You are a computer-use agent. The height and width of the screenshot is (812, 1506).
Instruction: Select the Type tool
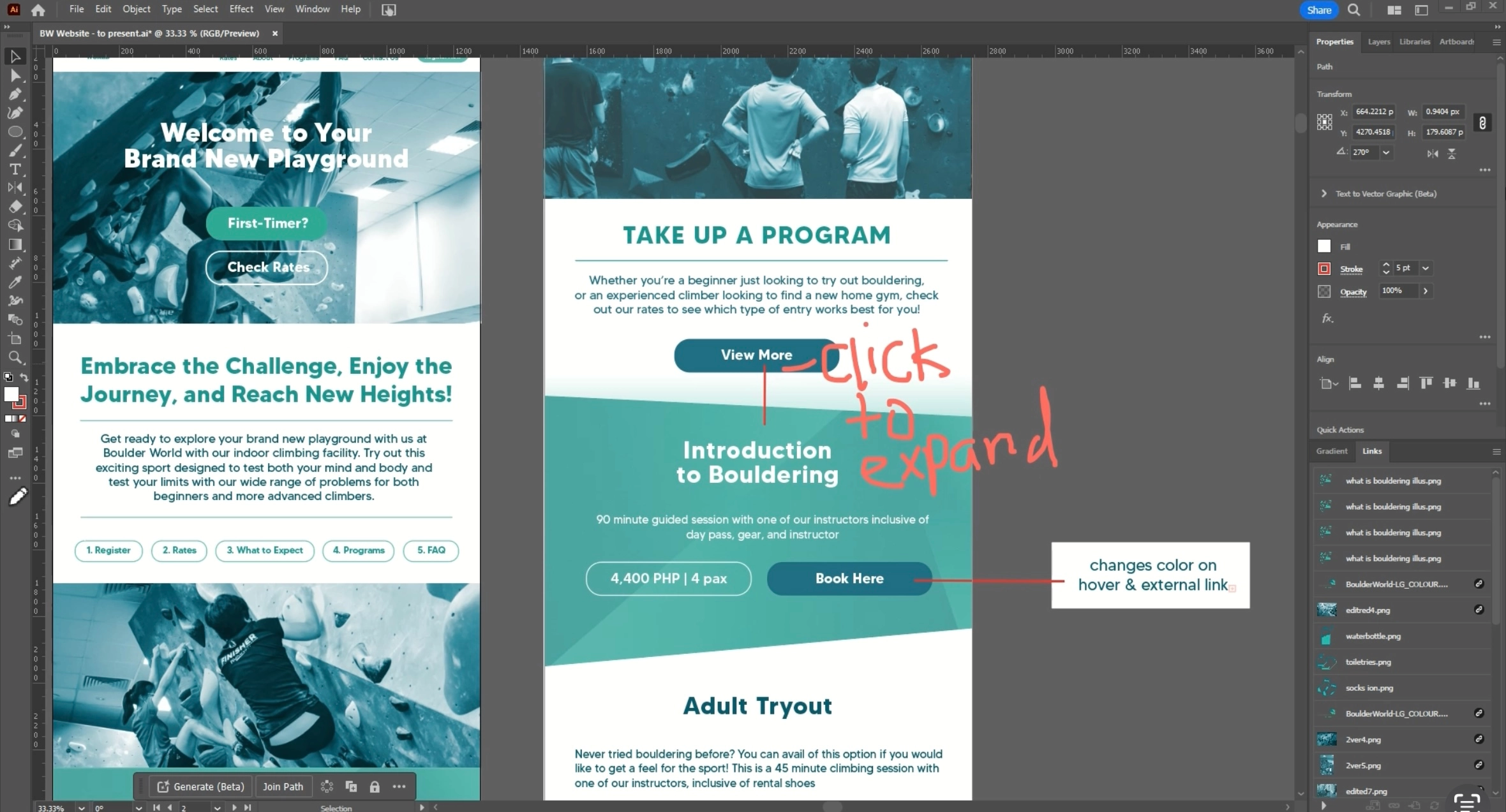coord(15,169)
